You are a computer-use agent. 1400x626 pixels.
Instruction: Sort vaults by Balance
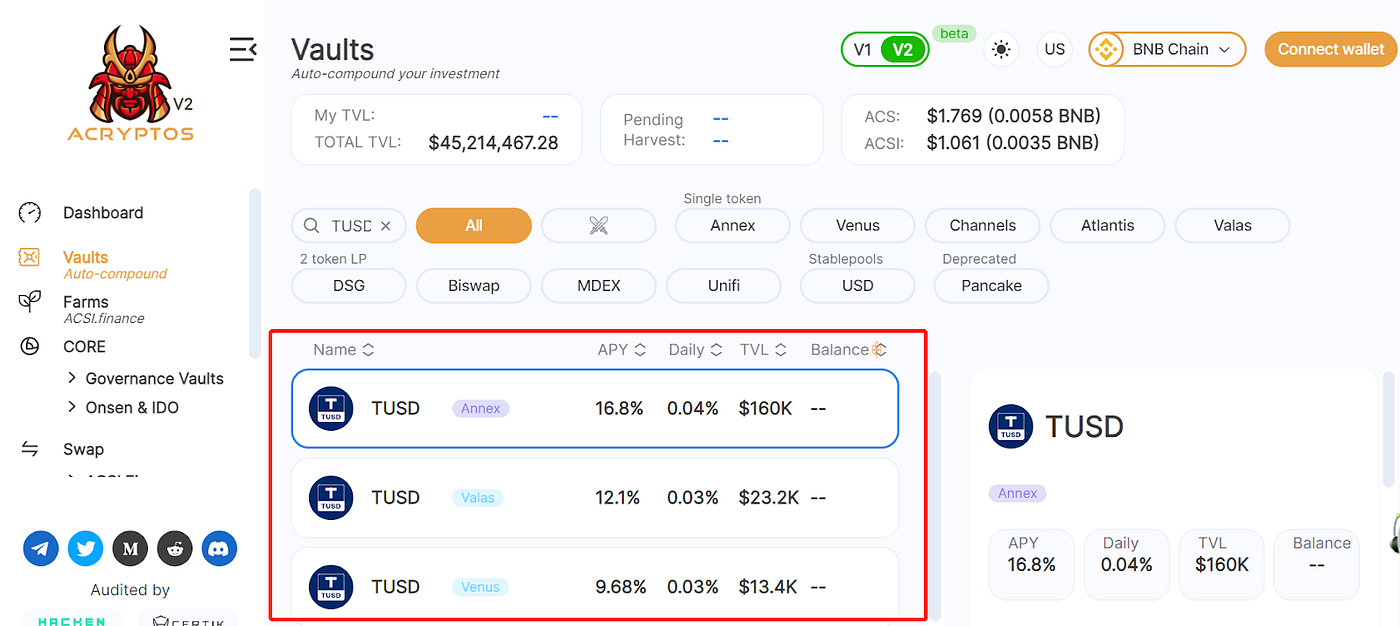(x=849, y=350)
